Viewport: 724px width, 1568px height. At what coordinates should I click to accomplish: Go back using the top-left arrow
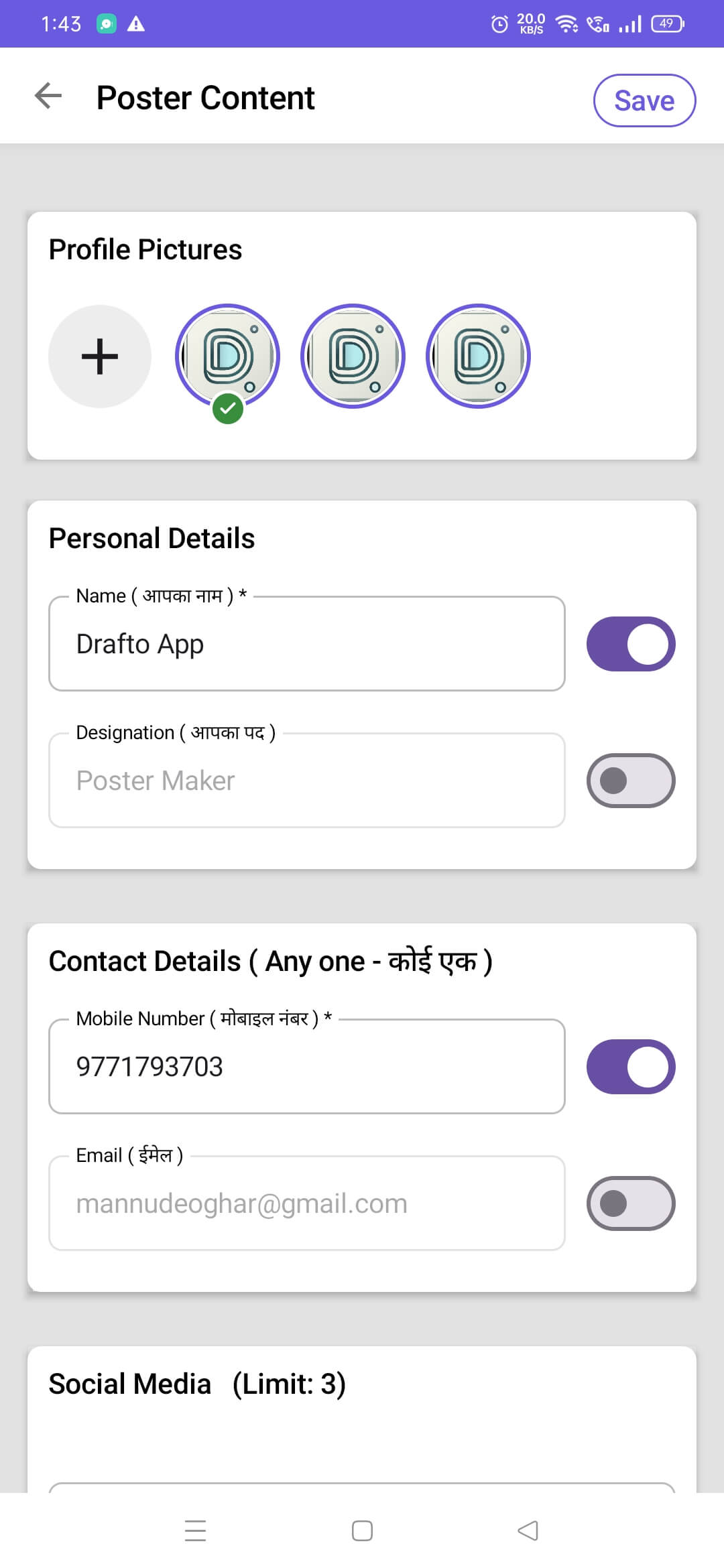coord(48,96)
